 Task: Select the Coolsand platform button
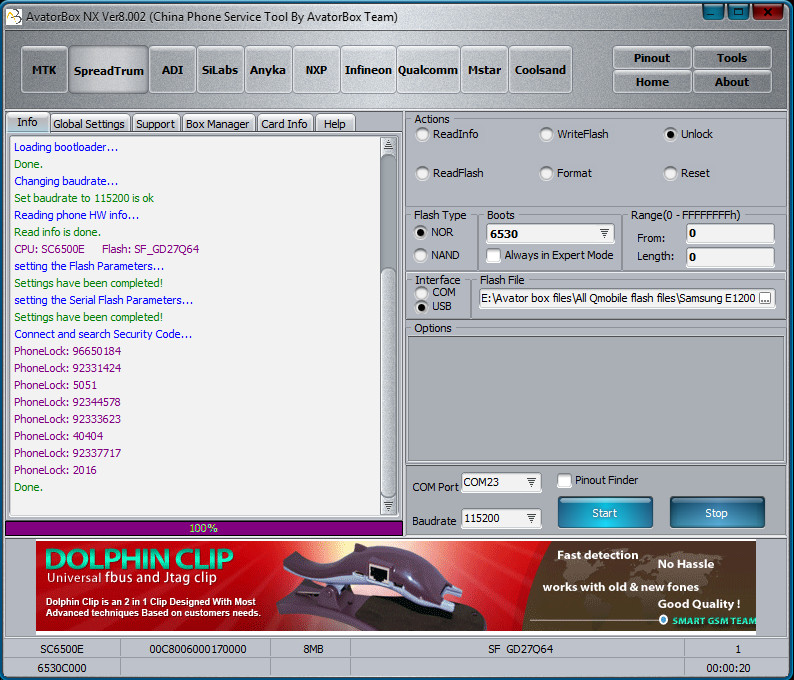540,70
